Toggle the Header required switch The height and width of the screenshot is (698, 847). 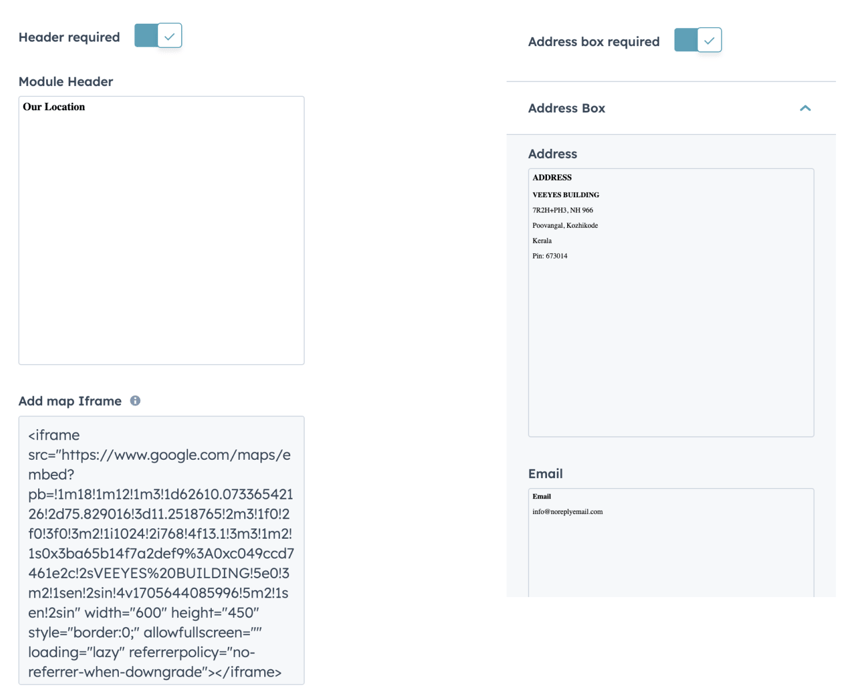pos(158,36)
